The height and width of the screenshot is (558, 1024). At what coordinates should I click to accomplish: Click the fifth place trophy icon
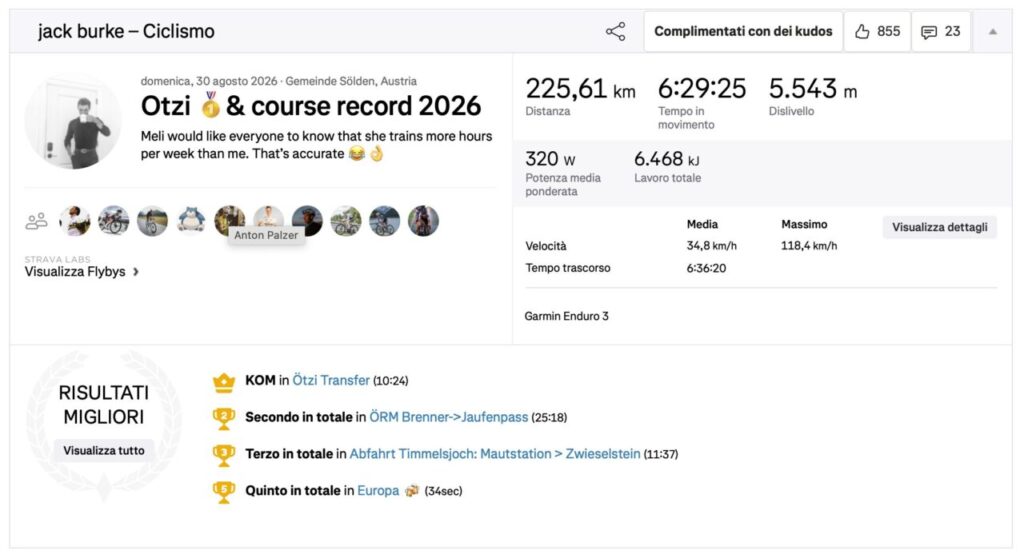(x=223, y=491)
